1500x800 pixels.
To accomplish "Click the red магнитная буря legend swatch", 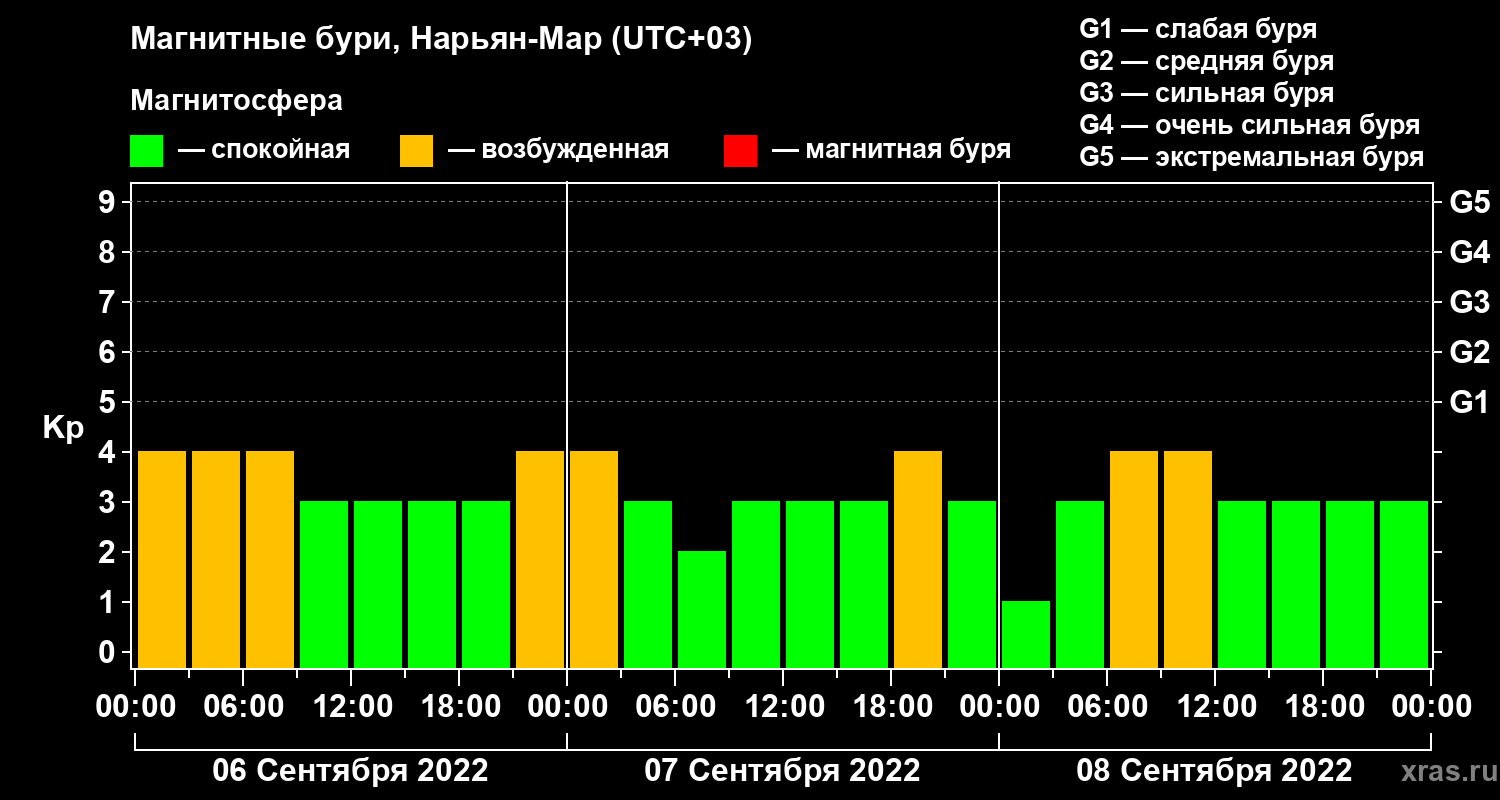I will [x=740, y=151].
